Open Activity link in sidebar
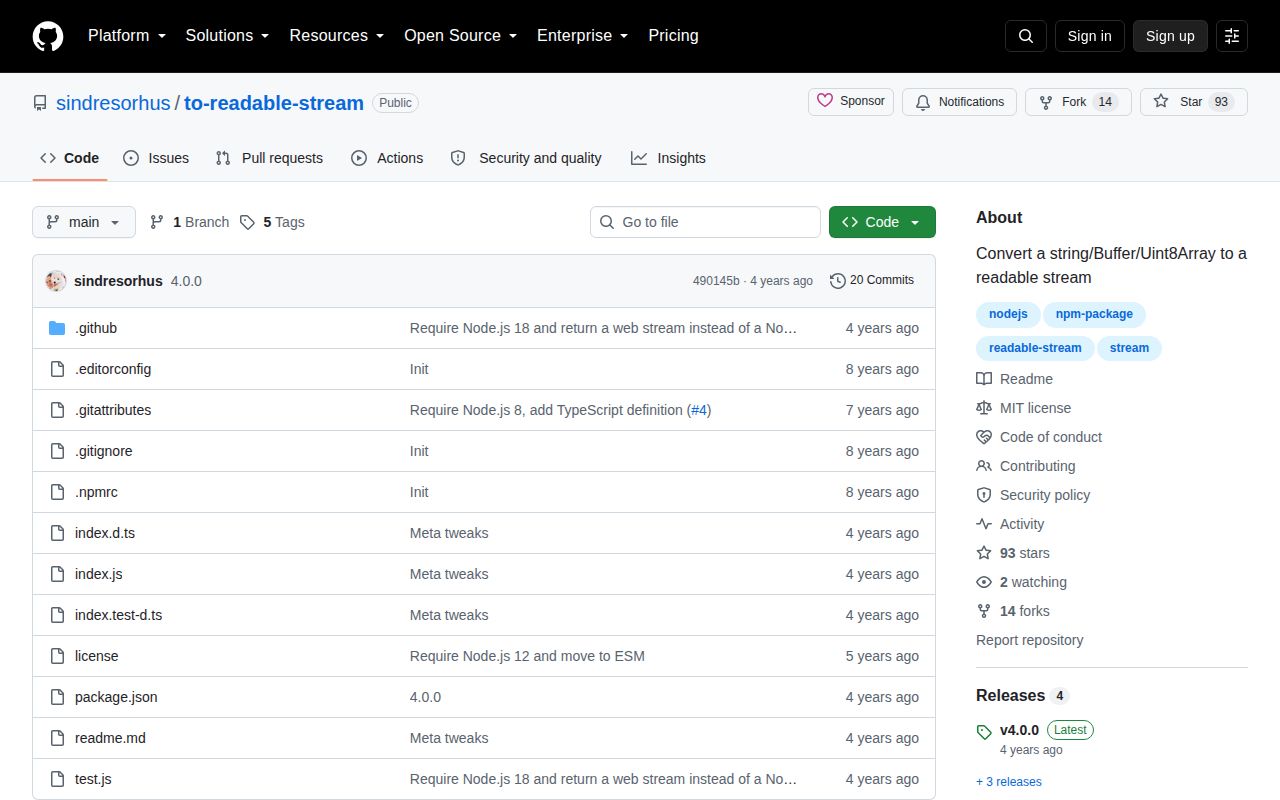 tap(1010, 524)
